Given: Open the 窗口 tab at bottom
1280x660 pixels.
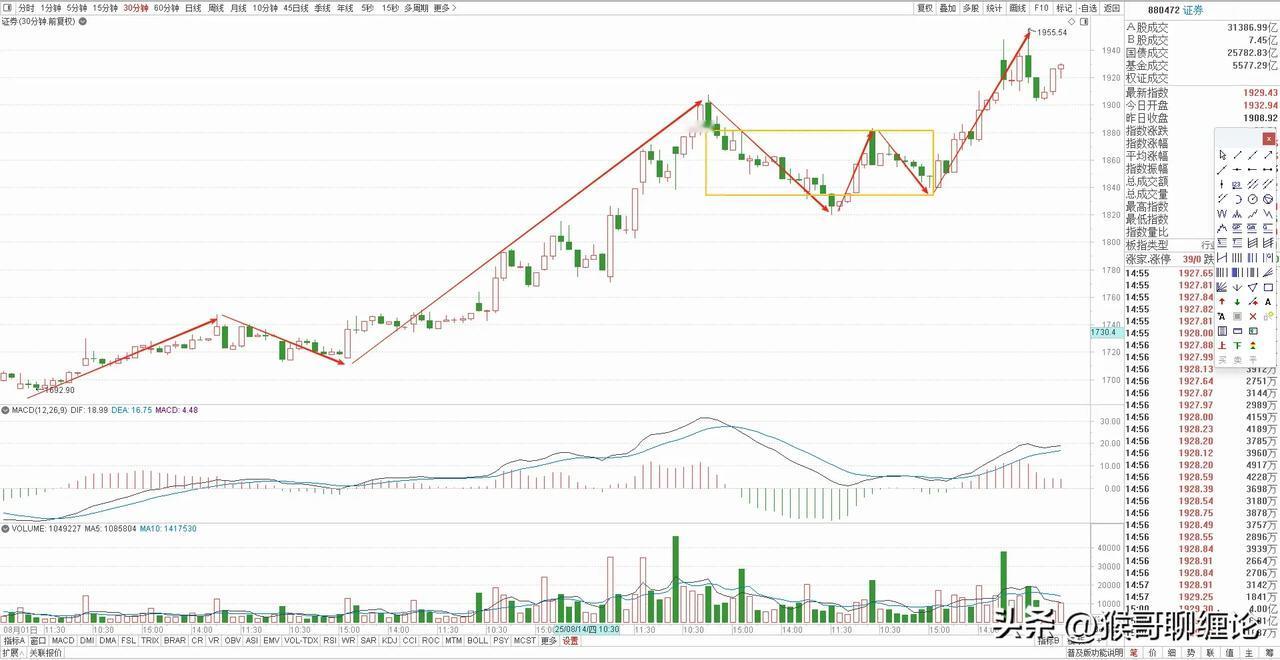Looking at the screenshot, I should (38, 640).
